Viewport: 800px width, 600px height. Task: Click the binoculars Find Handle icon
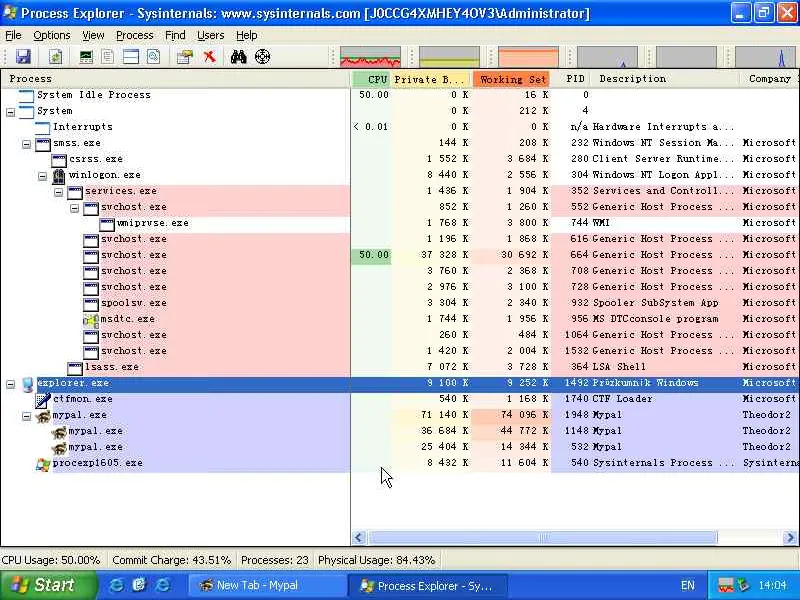[238, 57]
